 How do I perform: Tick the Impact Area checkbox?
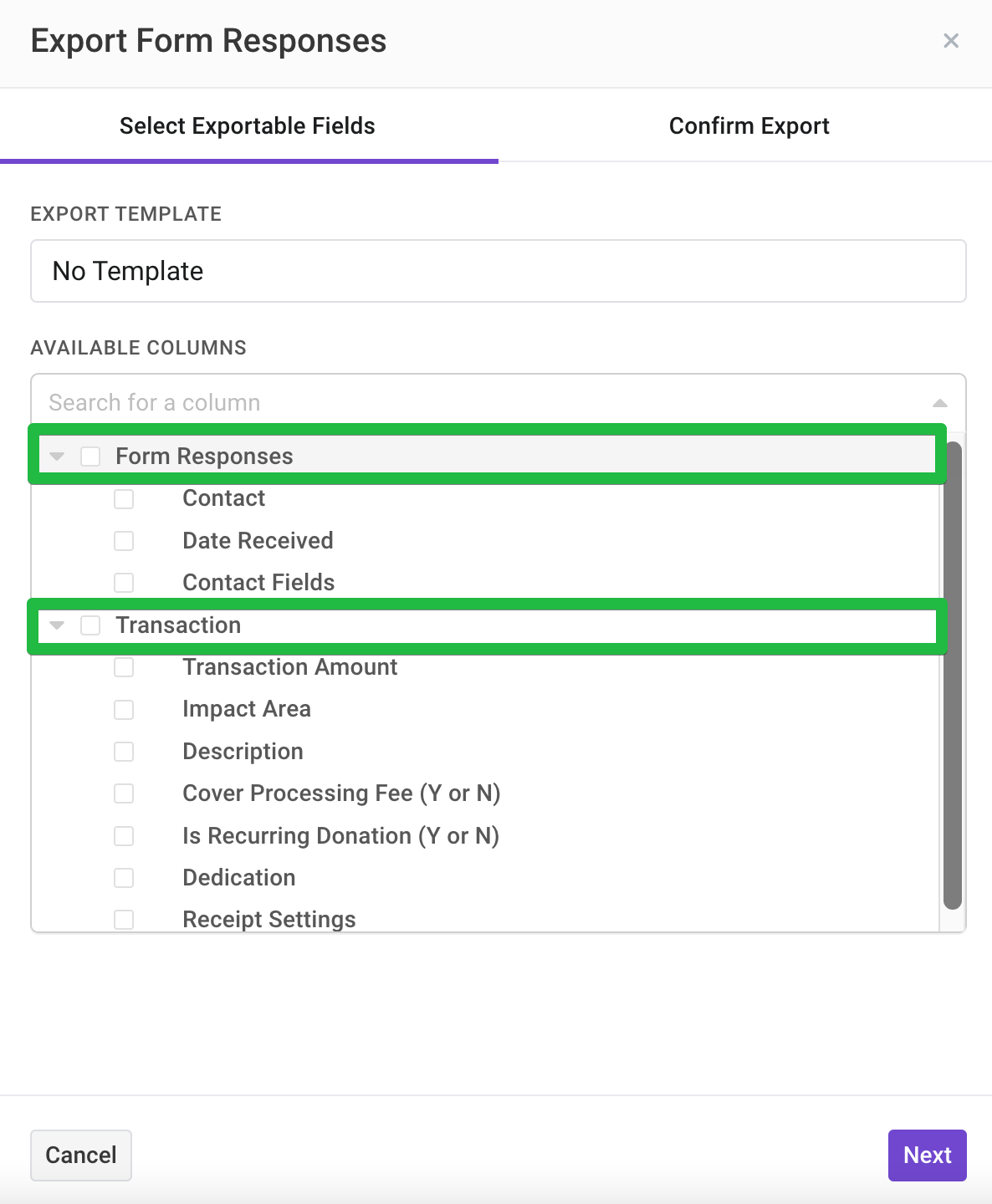click(124, 709)
